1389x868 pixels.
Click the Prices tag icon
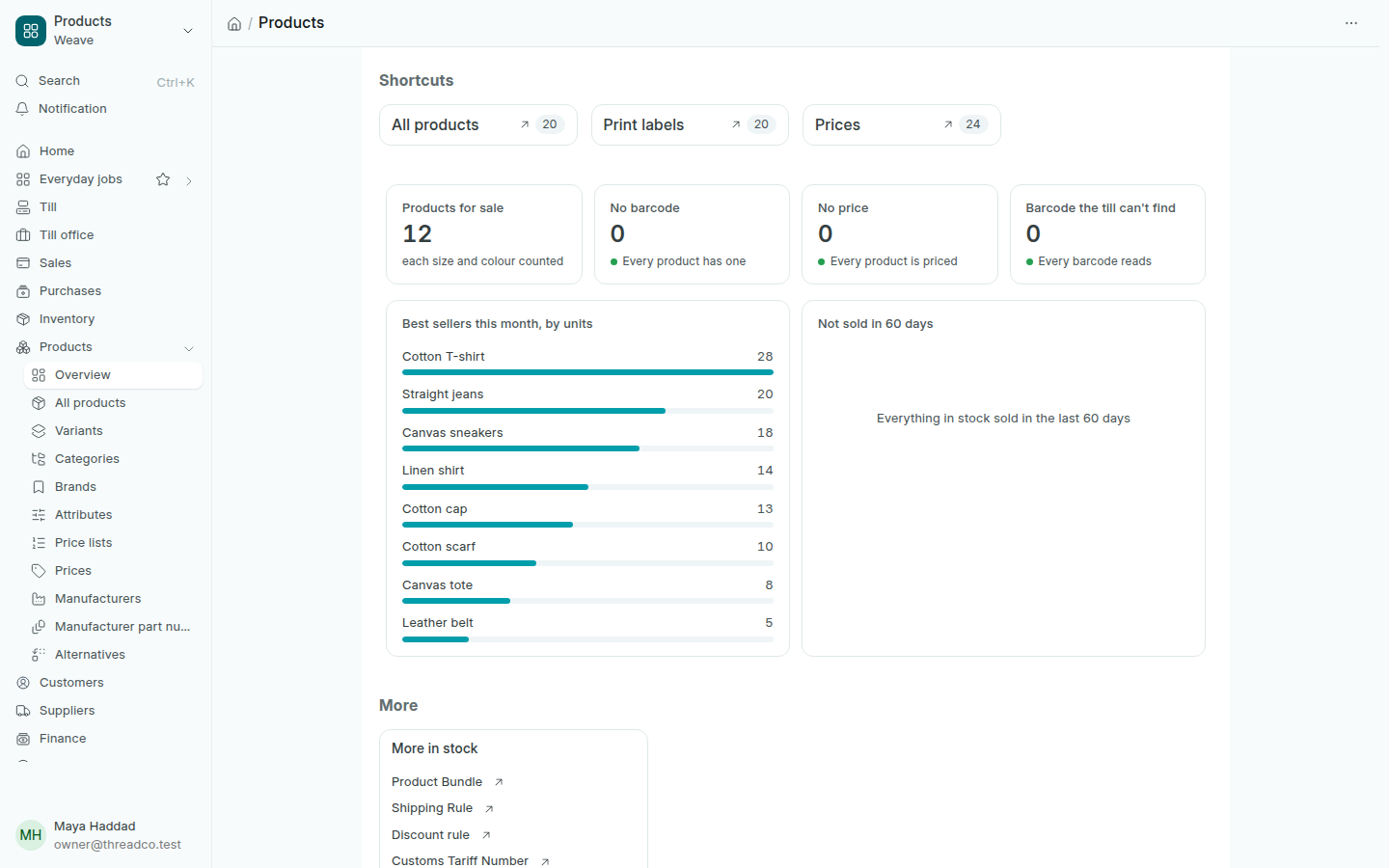tap(39, 571)
